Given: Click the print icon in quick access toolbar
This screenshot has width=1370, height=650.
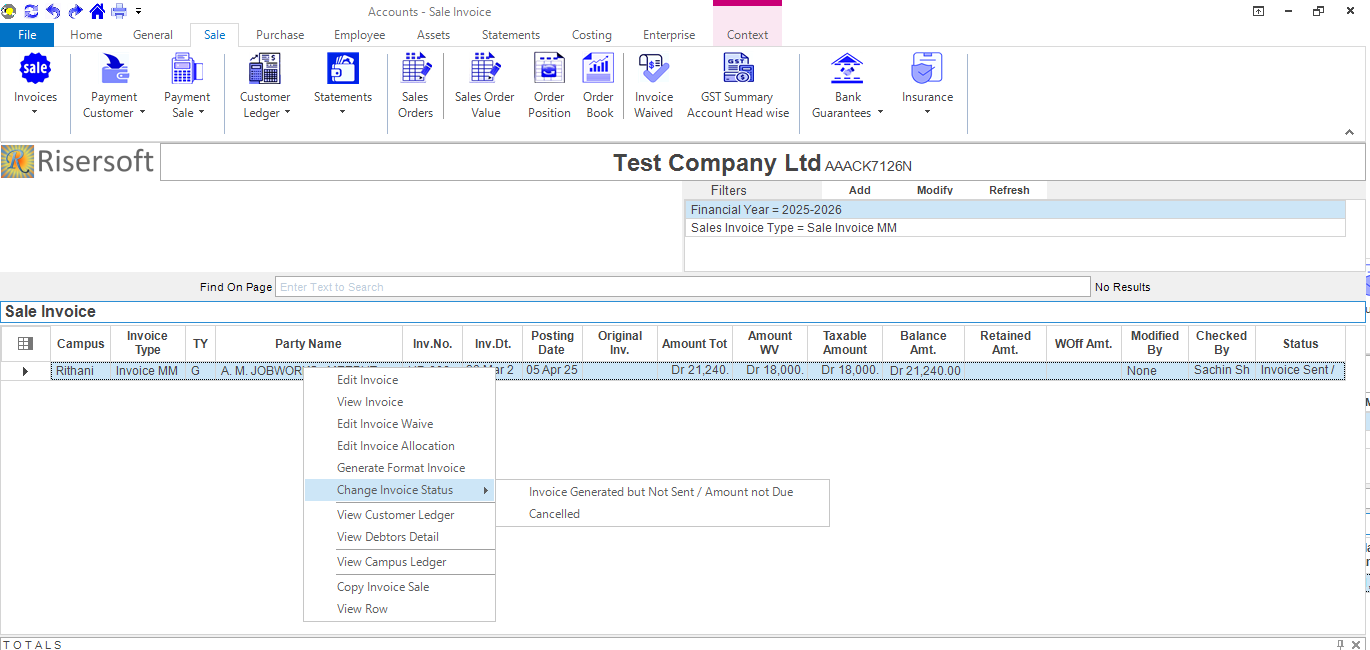Looking at the screenshot, I should (x=119, y=11).
